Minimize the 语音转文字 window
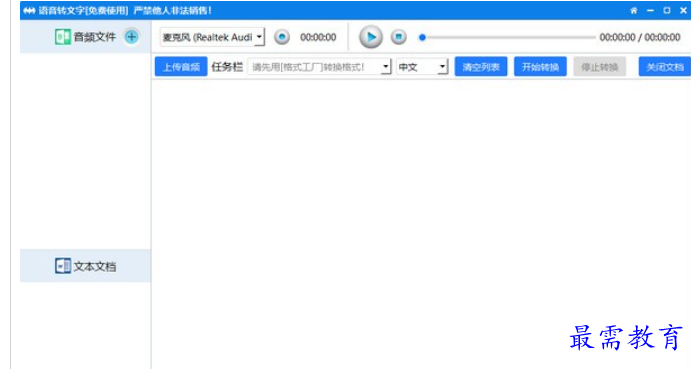Screen dimensions: 691x369 (650, 11)
